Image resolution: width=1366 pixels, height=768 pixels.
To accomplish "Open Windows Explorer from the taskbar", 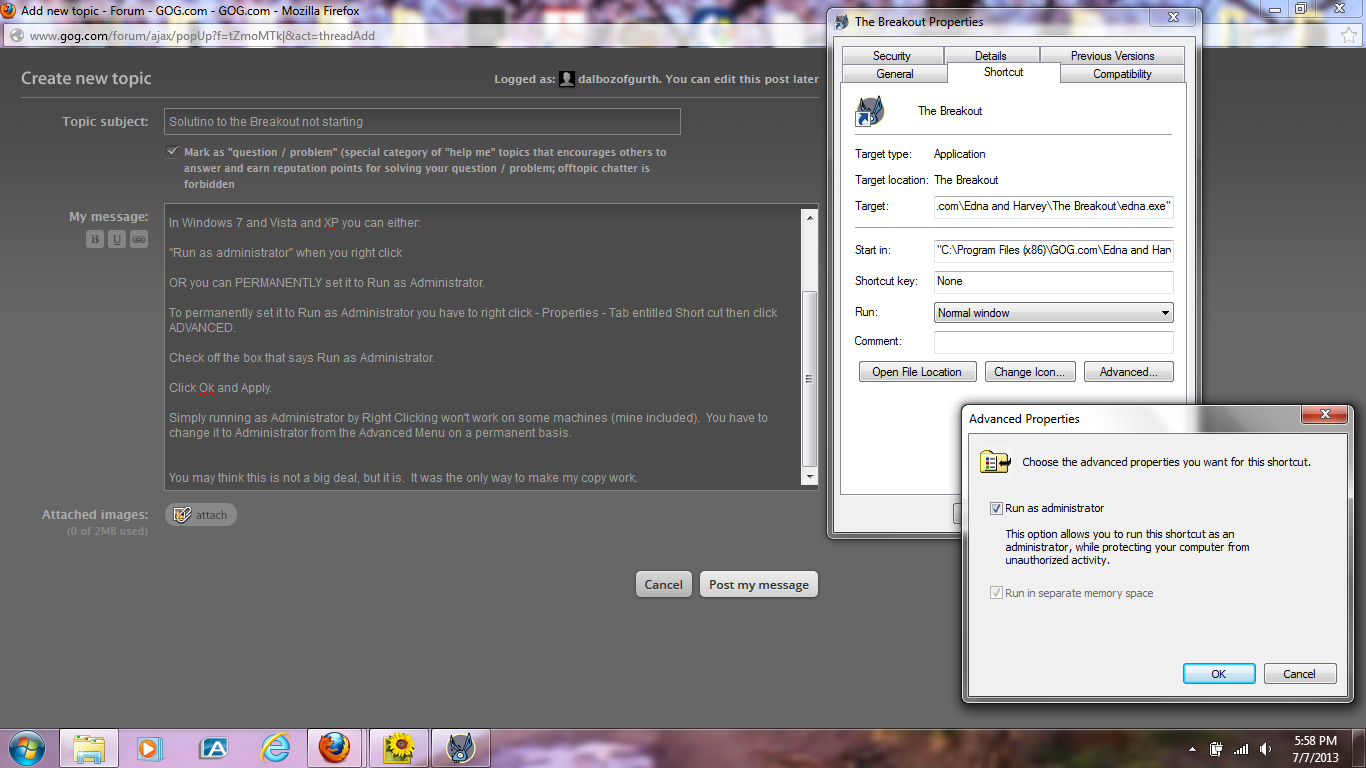I will pyautogui.click(x=89, y=748).
